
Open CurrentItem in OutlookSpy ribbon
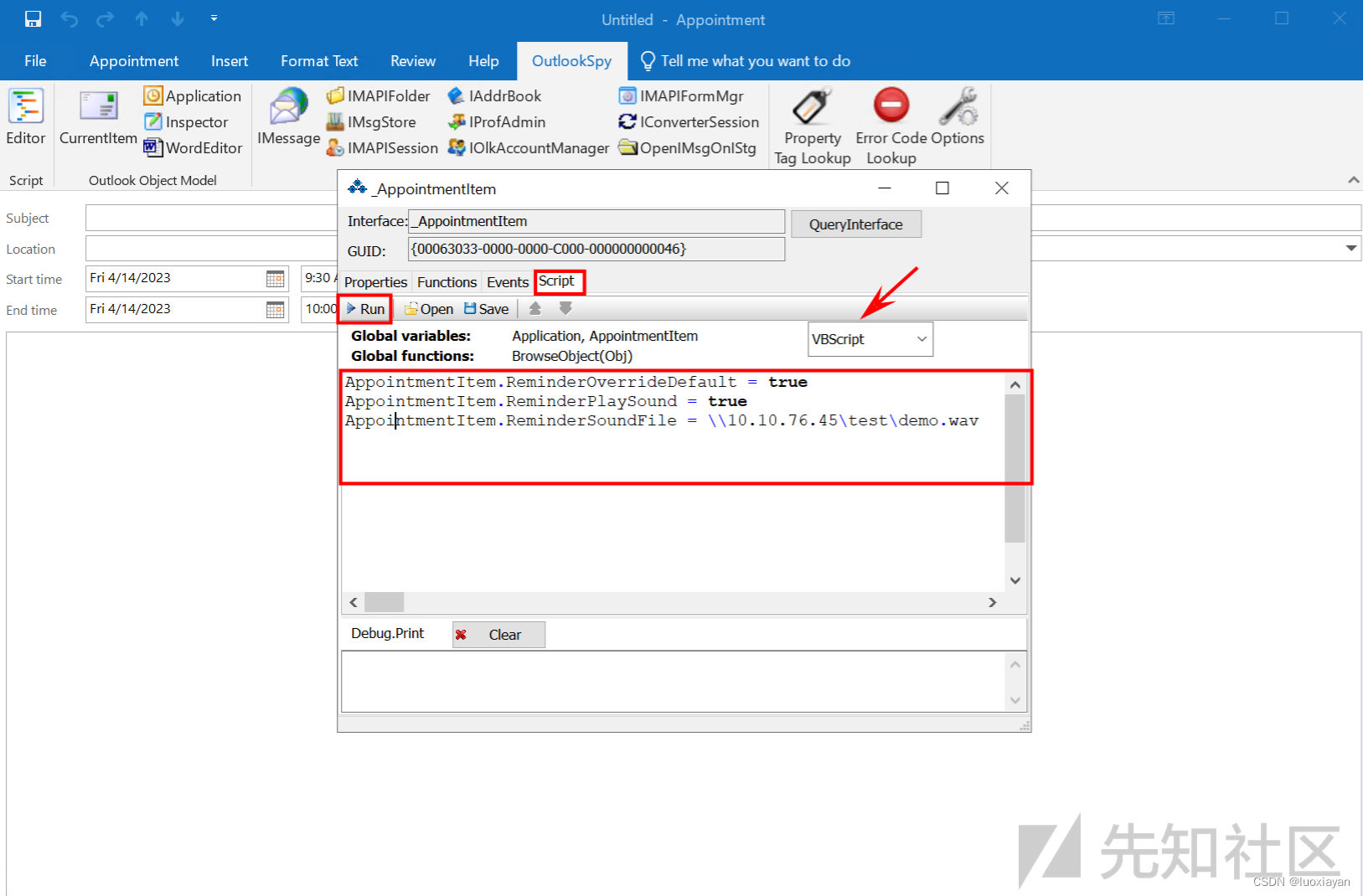[x=98, y=117]
